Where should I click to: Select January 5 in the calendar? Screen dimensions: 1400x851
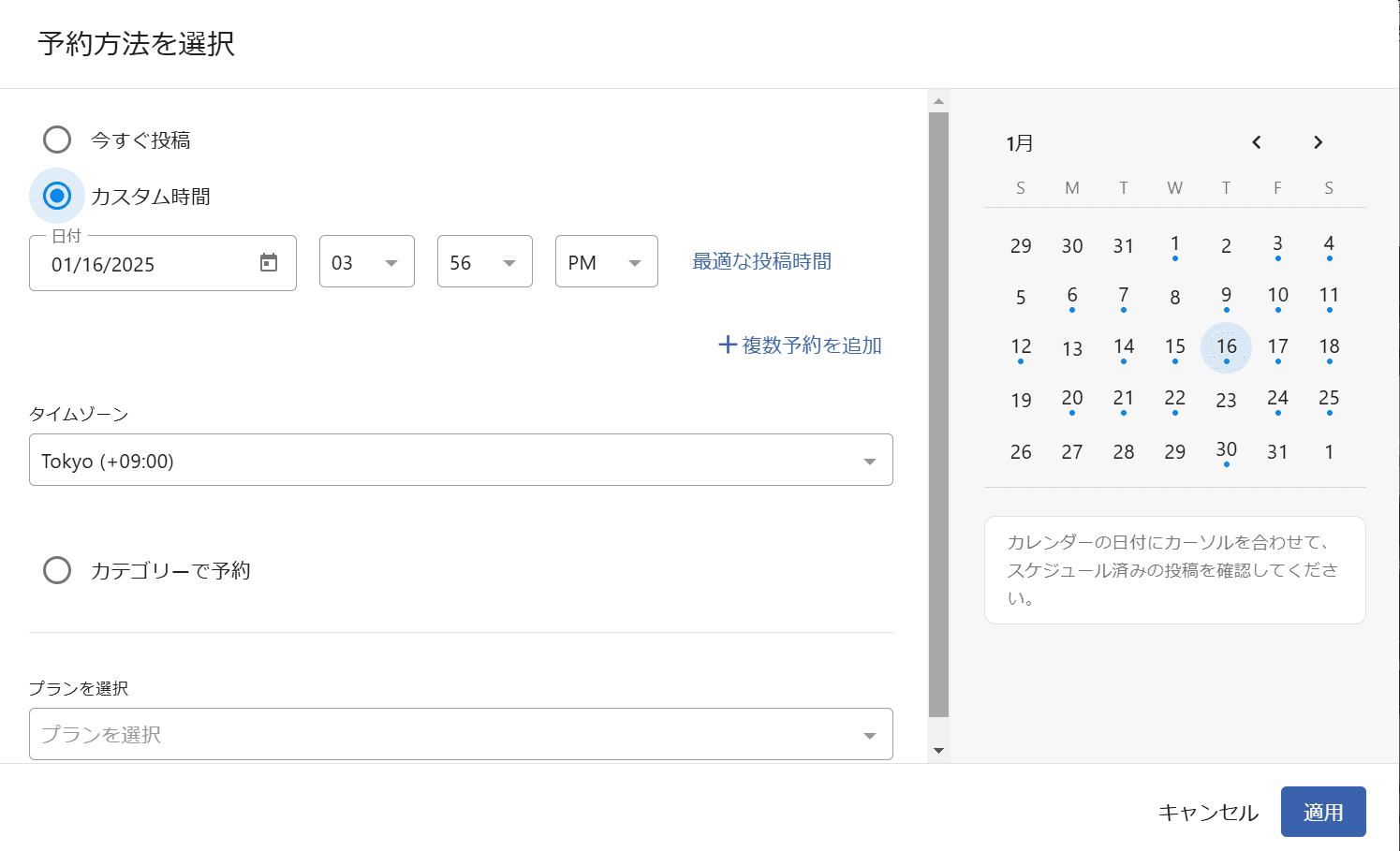coord(1021,297)
